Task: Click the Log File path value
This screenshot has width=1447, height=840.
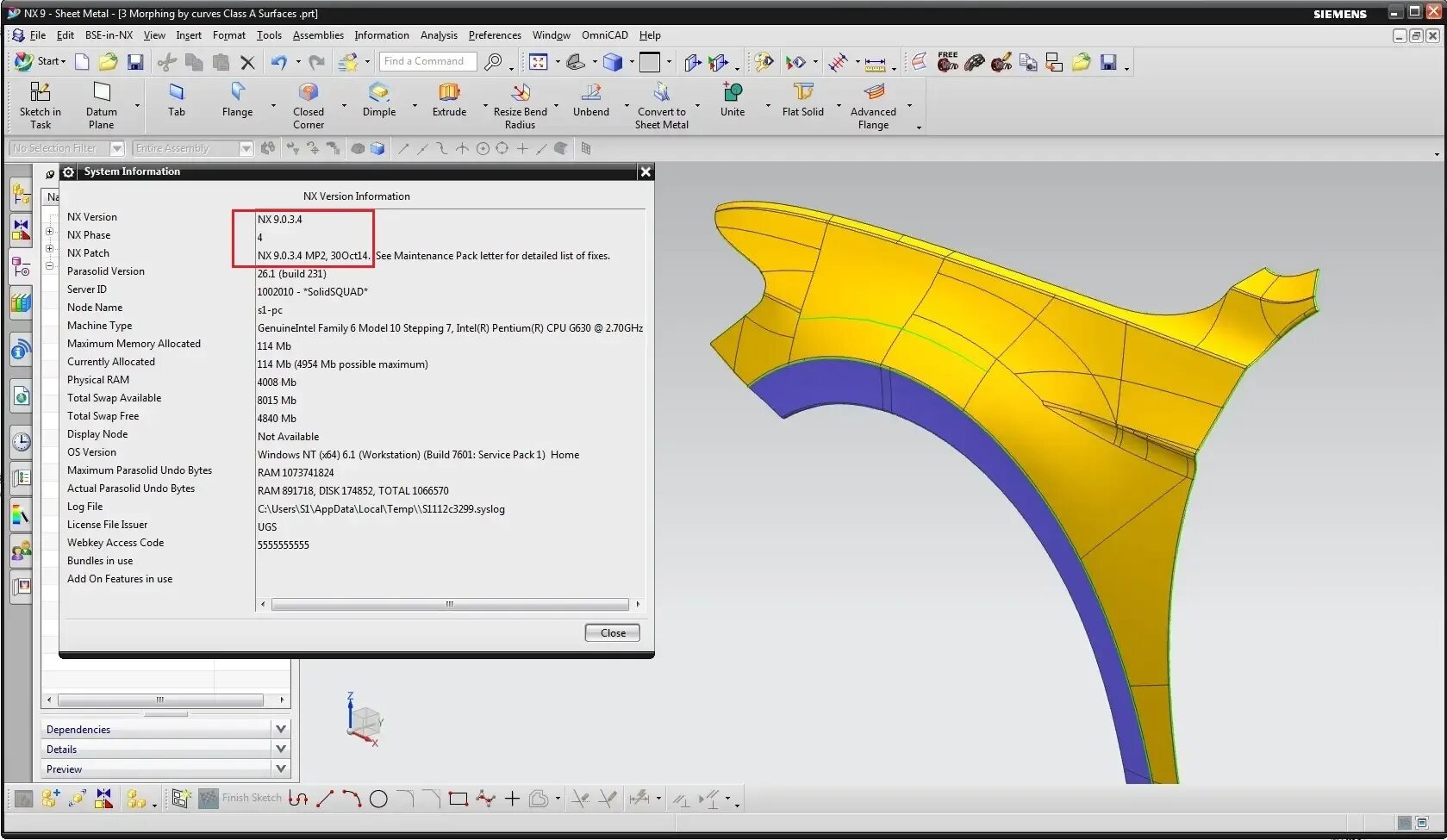Action: tap(381, 509)
